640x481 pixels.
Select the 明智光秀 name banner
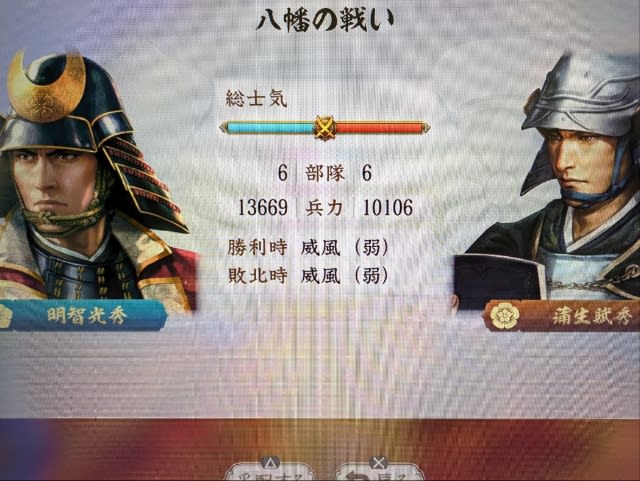coord(83,315)
